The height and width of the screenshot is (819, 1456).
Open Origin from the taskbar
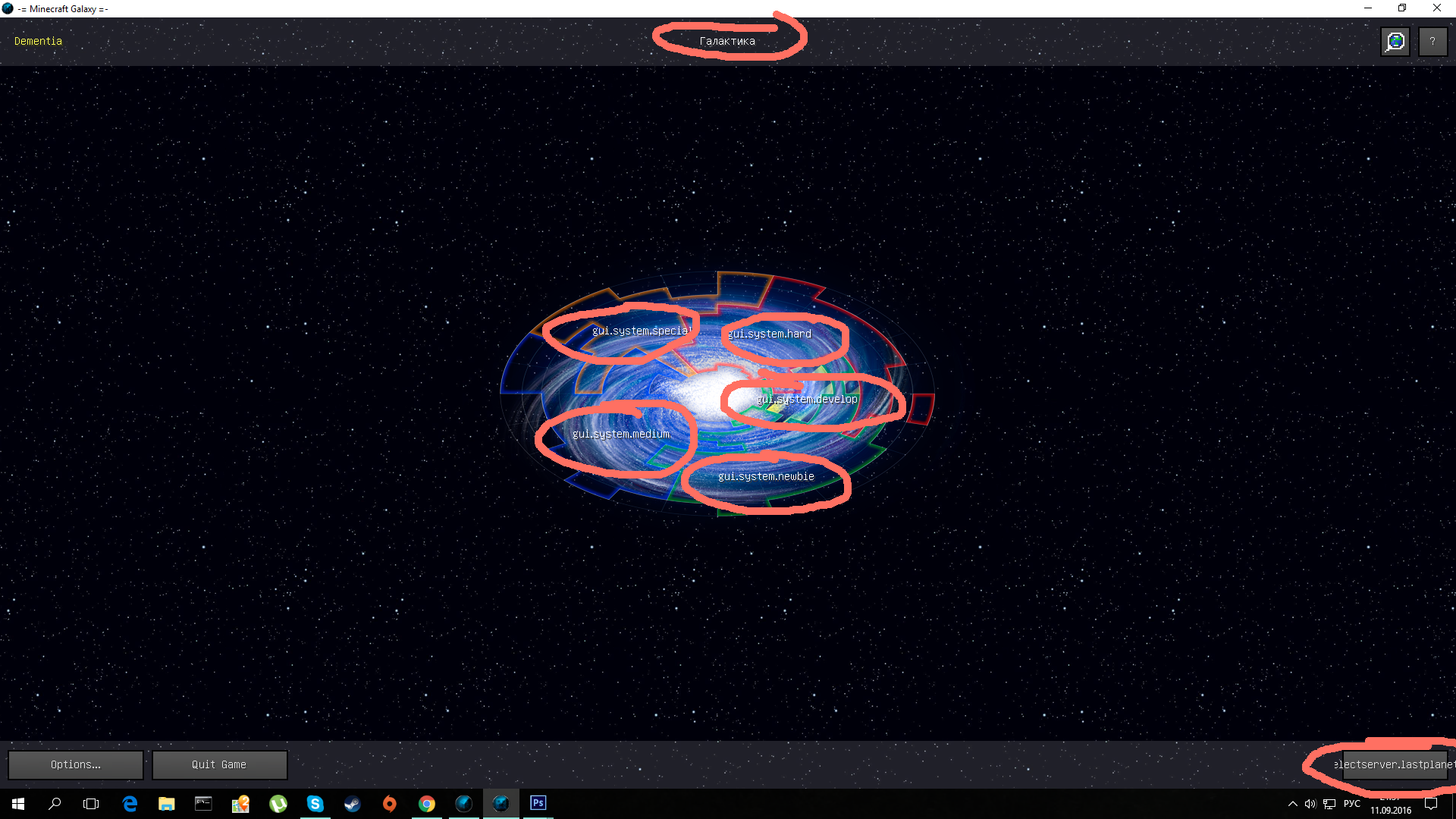click(x=390, y=804)
